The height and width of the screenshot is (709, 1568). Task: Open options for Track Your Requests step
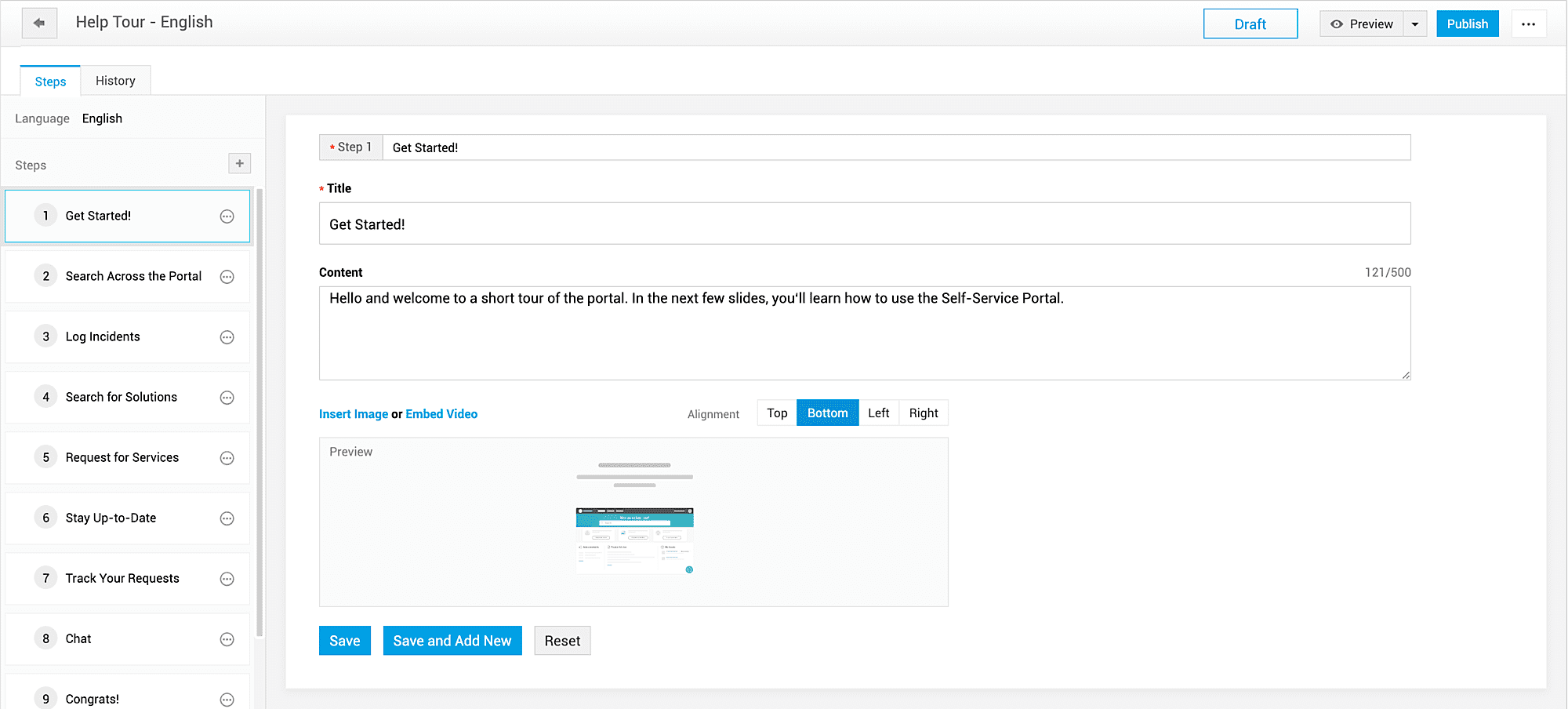click(x=227, y=579)
